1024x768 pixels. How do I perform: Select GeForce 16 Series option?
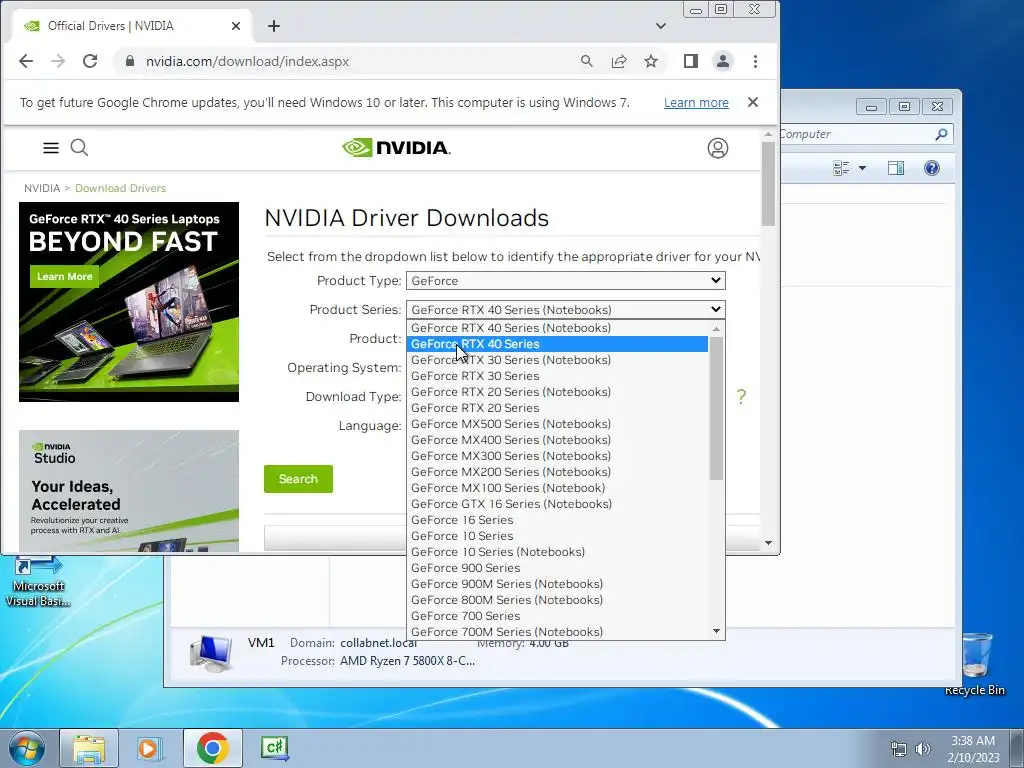(x=557, y=520)
